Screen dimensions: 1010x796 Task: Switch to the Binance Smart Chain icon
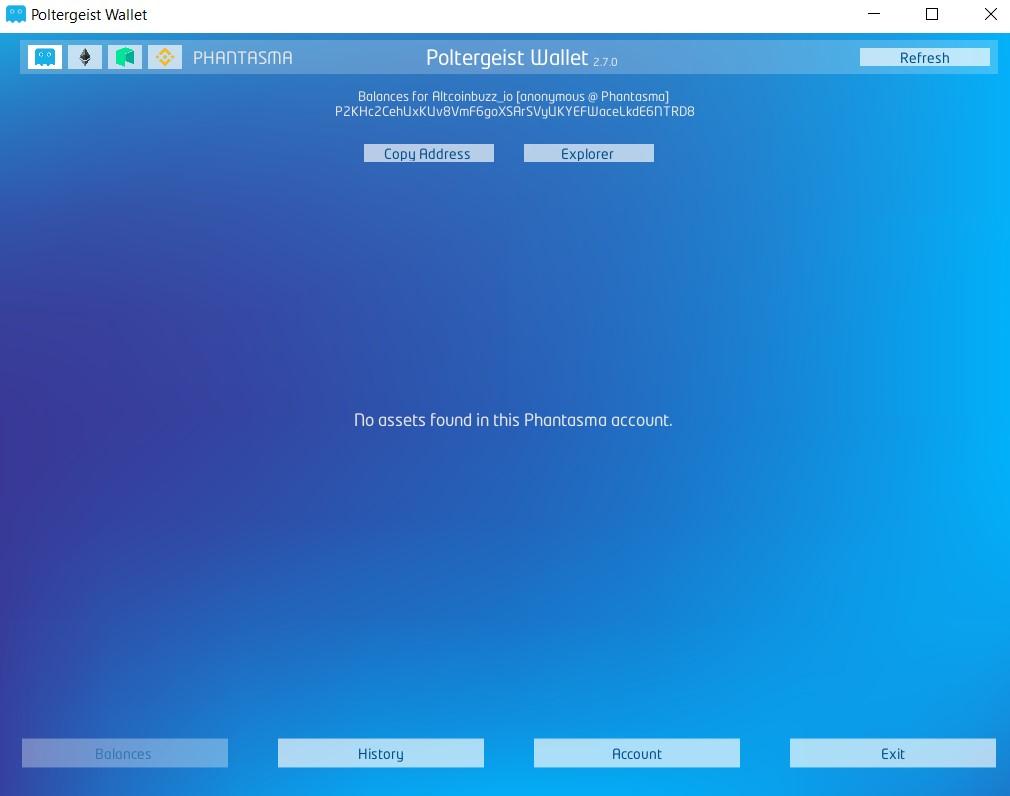point(165,57)
